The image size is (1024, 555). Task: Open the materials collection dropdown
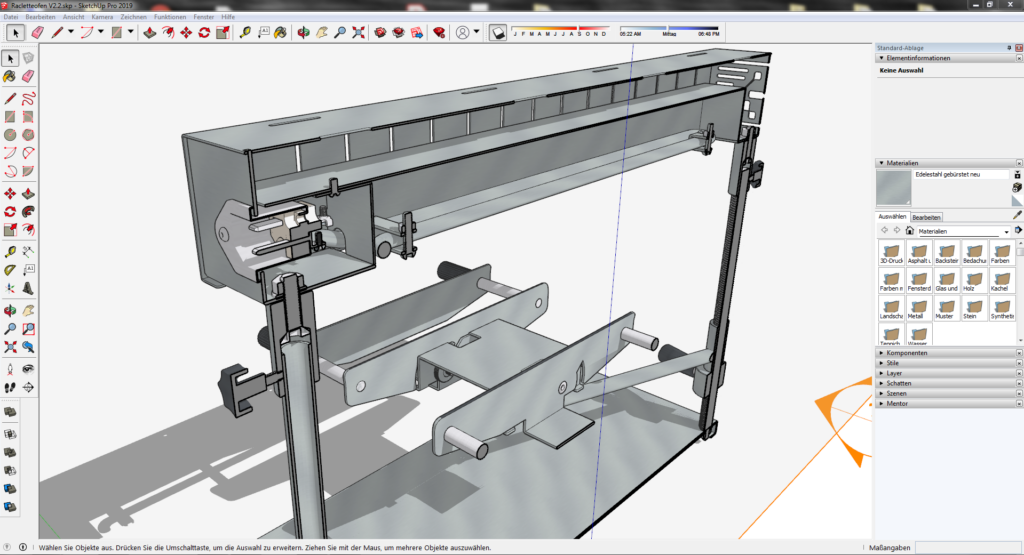(1006, 231)
